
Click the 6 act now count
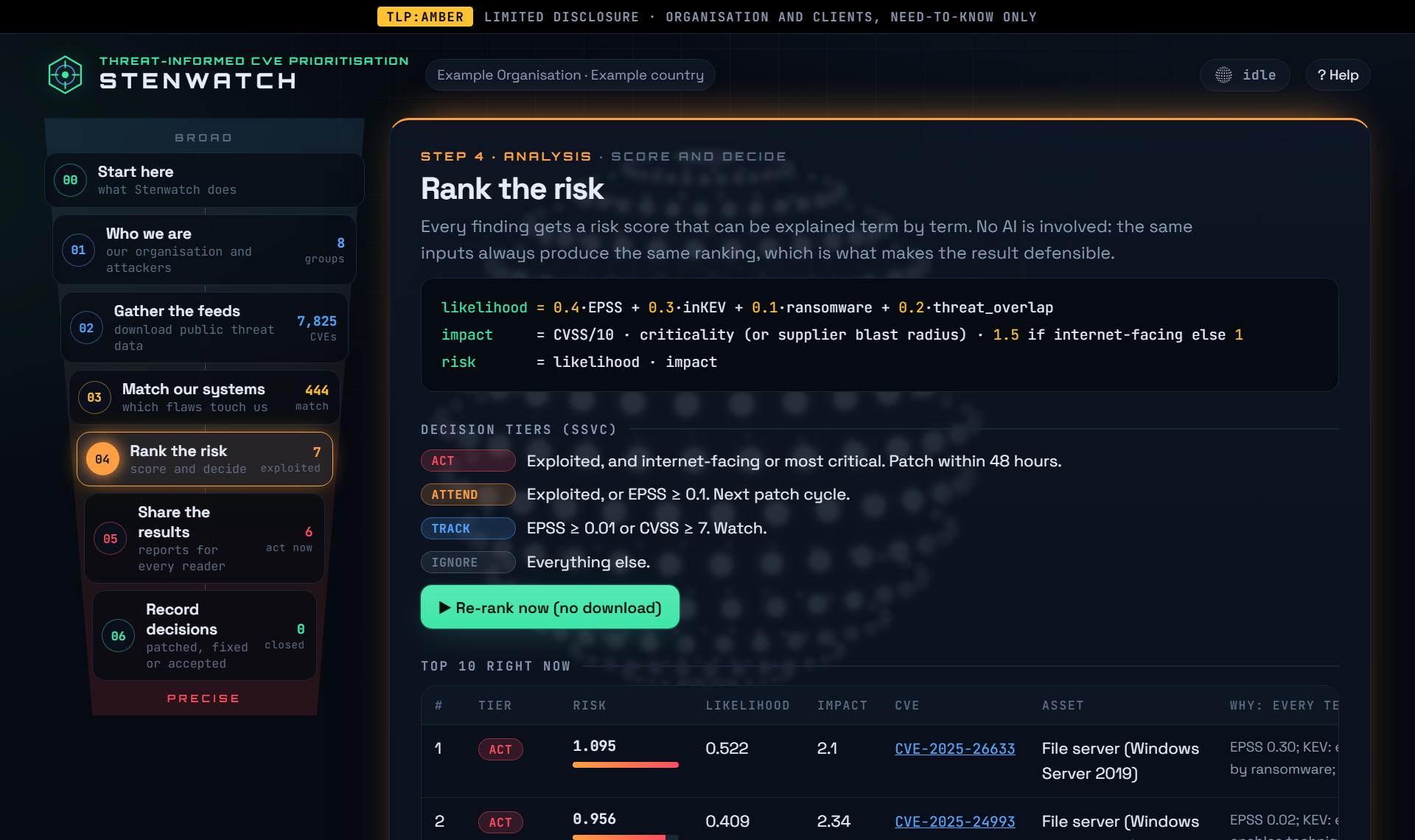point(290,539)
